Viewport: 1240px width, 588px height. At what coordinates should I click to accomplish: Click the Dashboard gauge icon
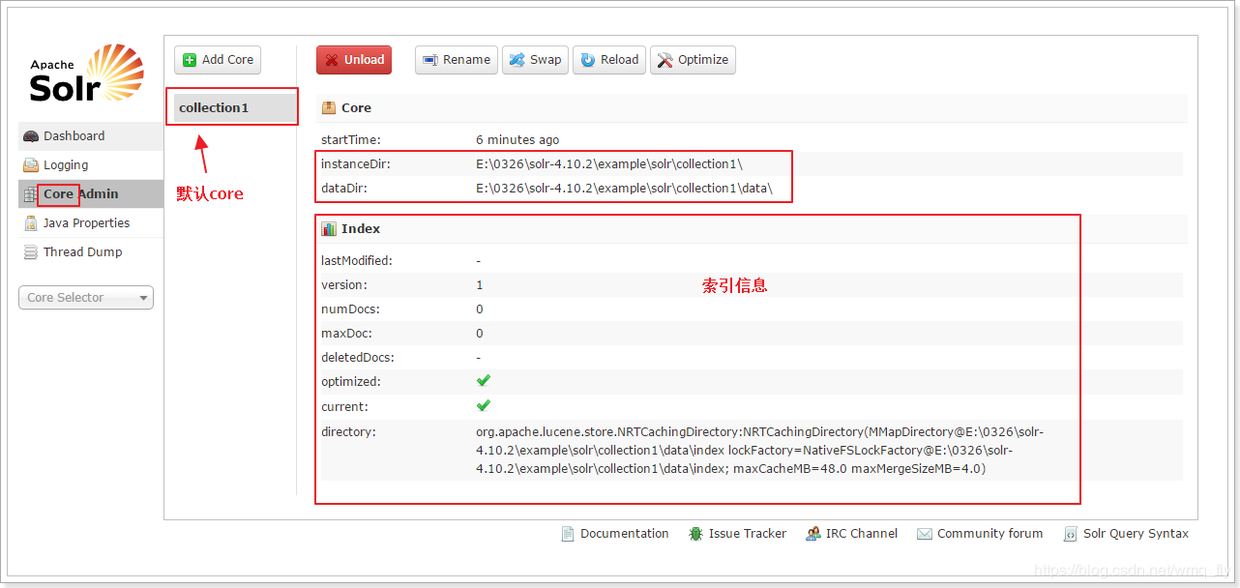click(x=31, y=136)
